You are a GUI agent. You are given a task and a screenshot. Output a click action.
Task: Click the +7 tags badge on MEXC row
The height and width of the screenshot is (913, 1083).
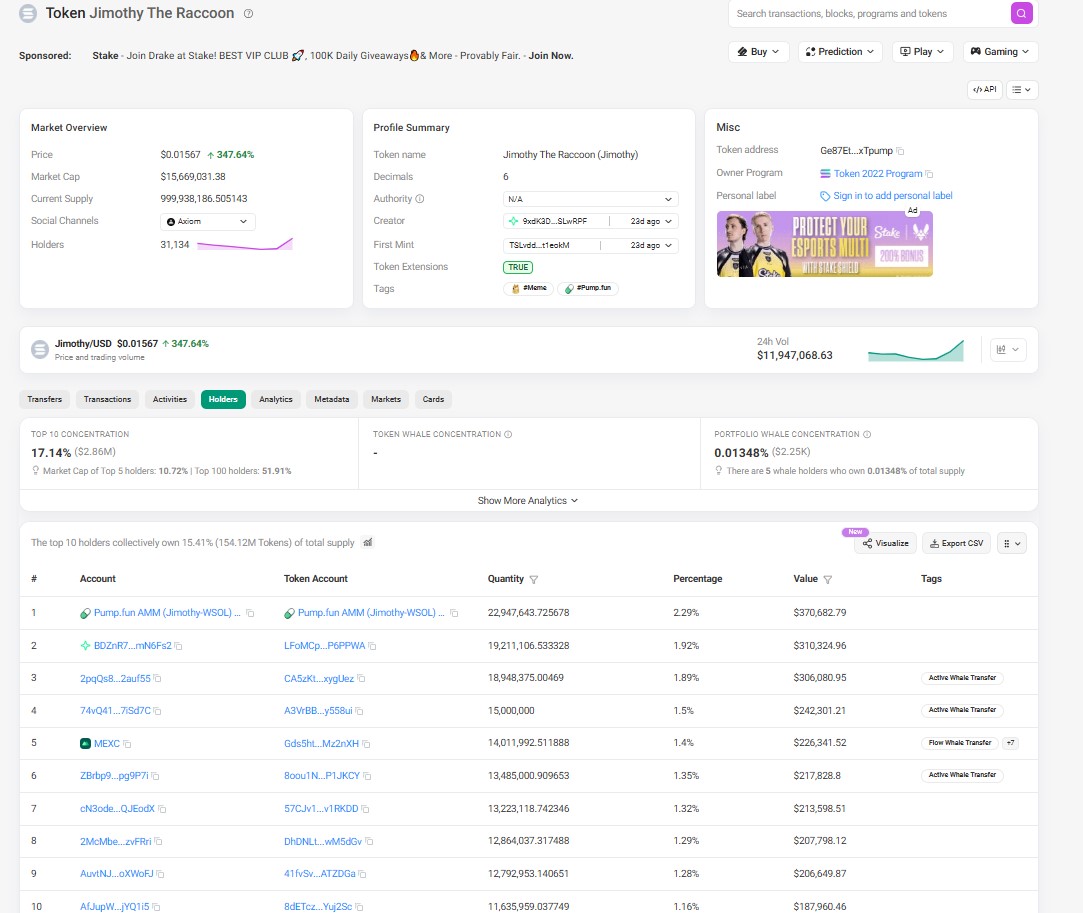coord(1010,743)
